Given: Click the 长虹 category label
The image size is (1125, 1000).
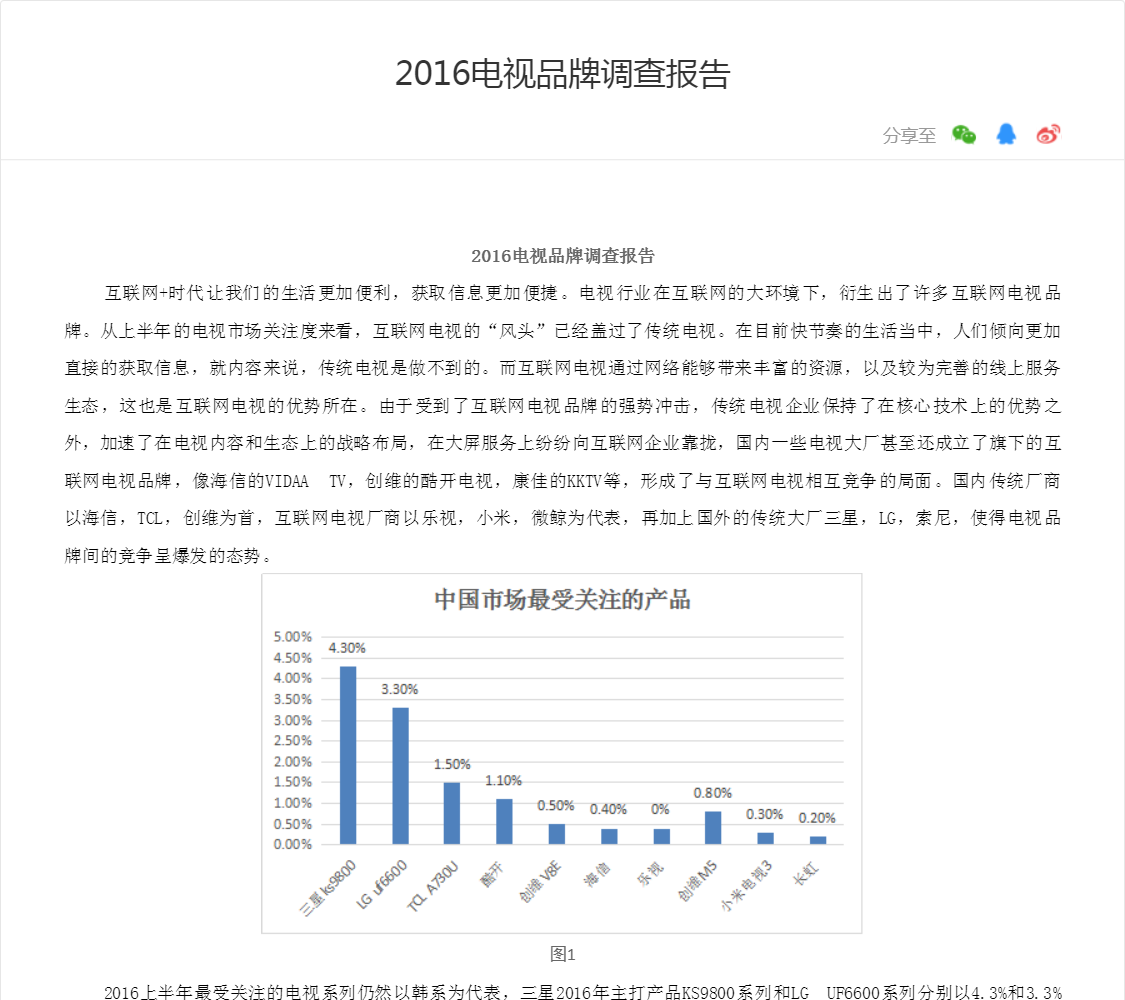Looking at the screenshot, I should [x=805, y=873].
